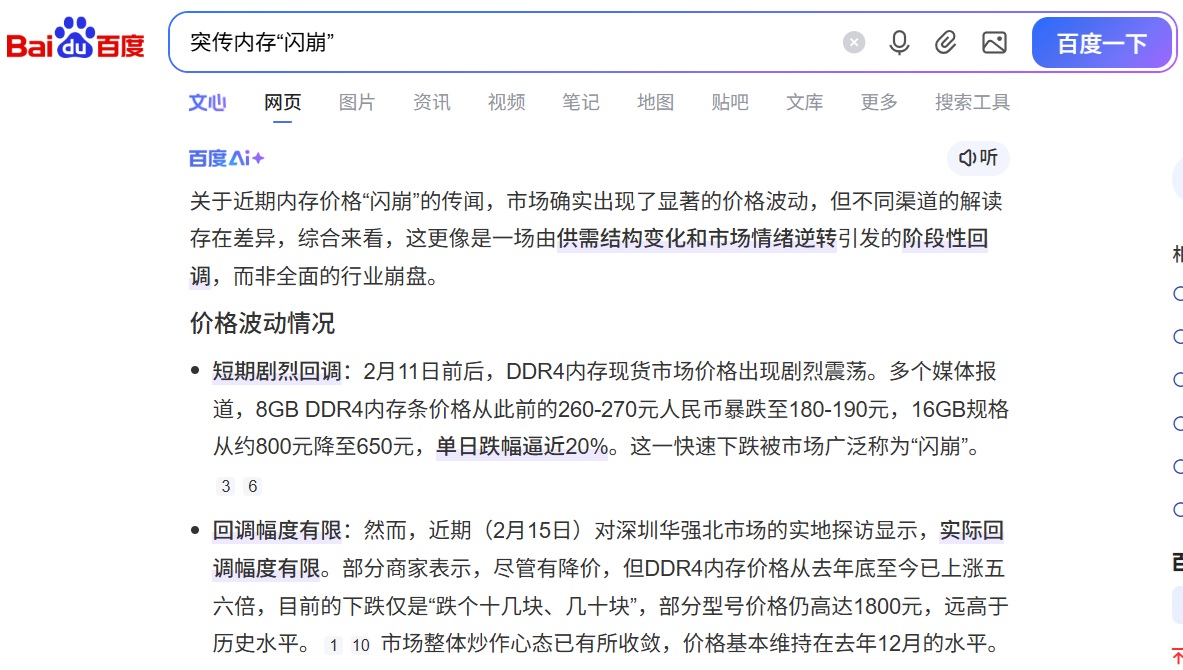This screenshot has width=1183, height=670.
Task: Click highlighted text 短期剧烈回调
Action: click(x=277, y=371)
